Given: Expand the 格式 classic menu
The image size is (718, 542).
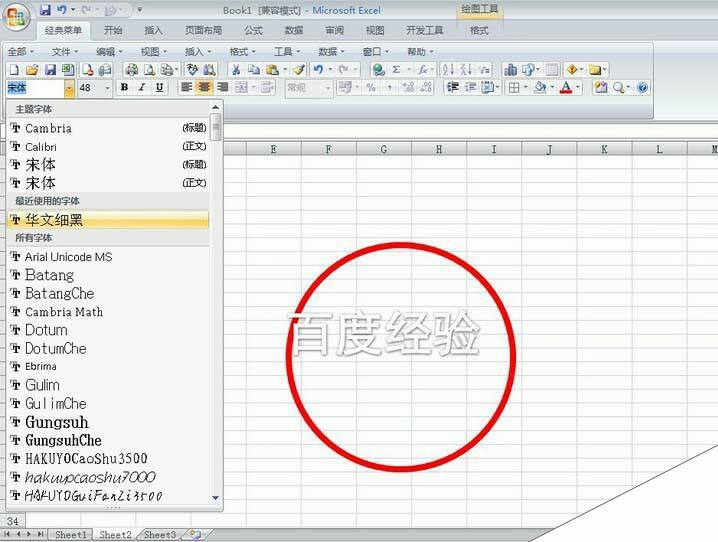Looking at the screenshot, I should (240, 51).
